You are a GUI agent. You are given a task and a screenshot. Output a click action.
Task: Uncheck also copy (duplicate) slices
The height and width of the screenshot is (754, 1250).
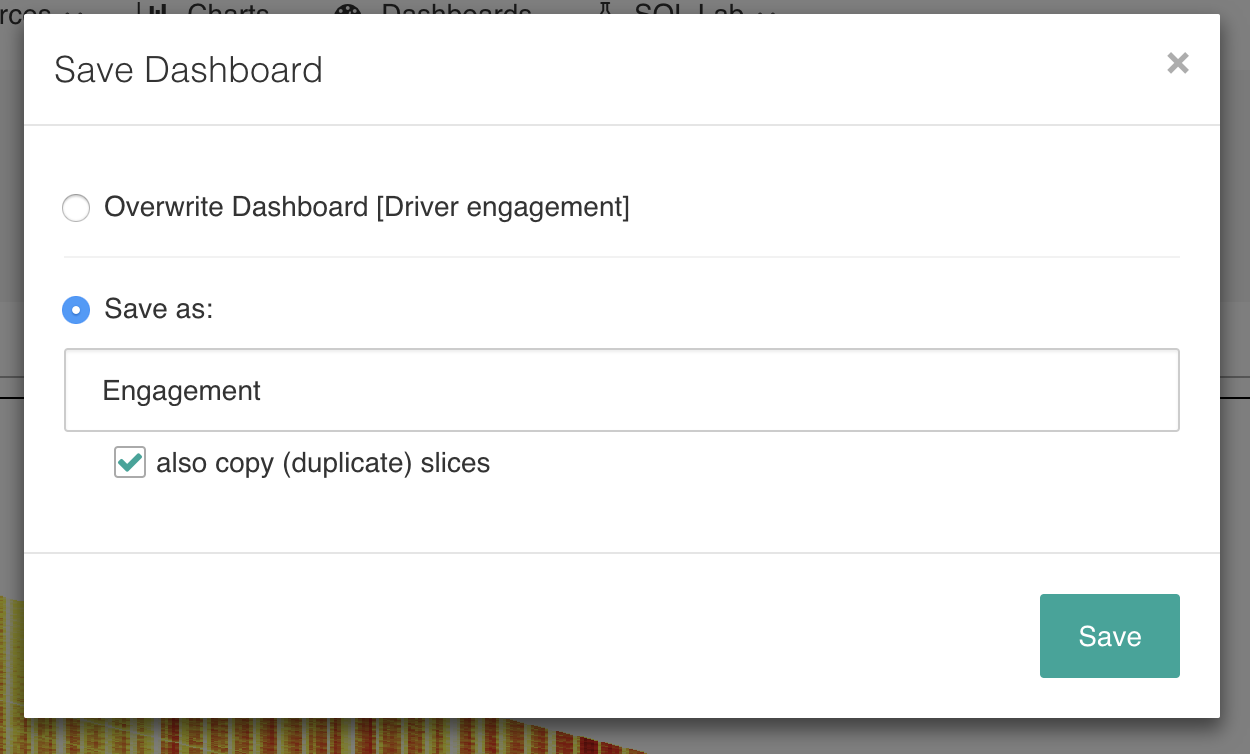pos(130,463)
